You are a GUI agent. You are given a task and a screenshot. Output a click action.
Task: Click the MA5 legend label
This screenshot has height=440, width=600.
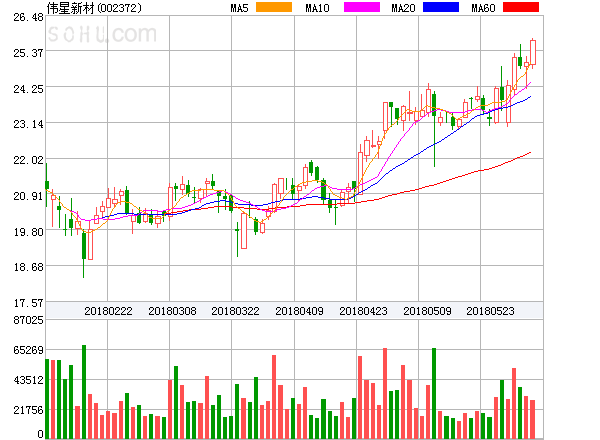[x=239, y=8]
